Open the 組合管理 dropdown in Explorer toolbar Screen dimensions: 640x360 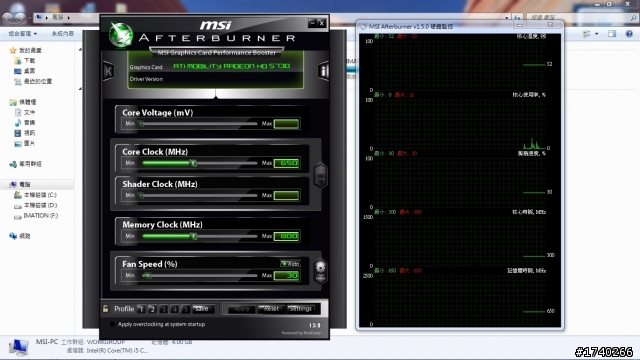coord(22,33)
